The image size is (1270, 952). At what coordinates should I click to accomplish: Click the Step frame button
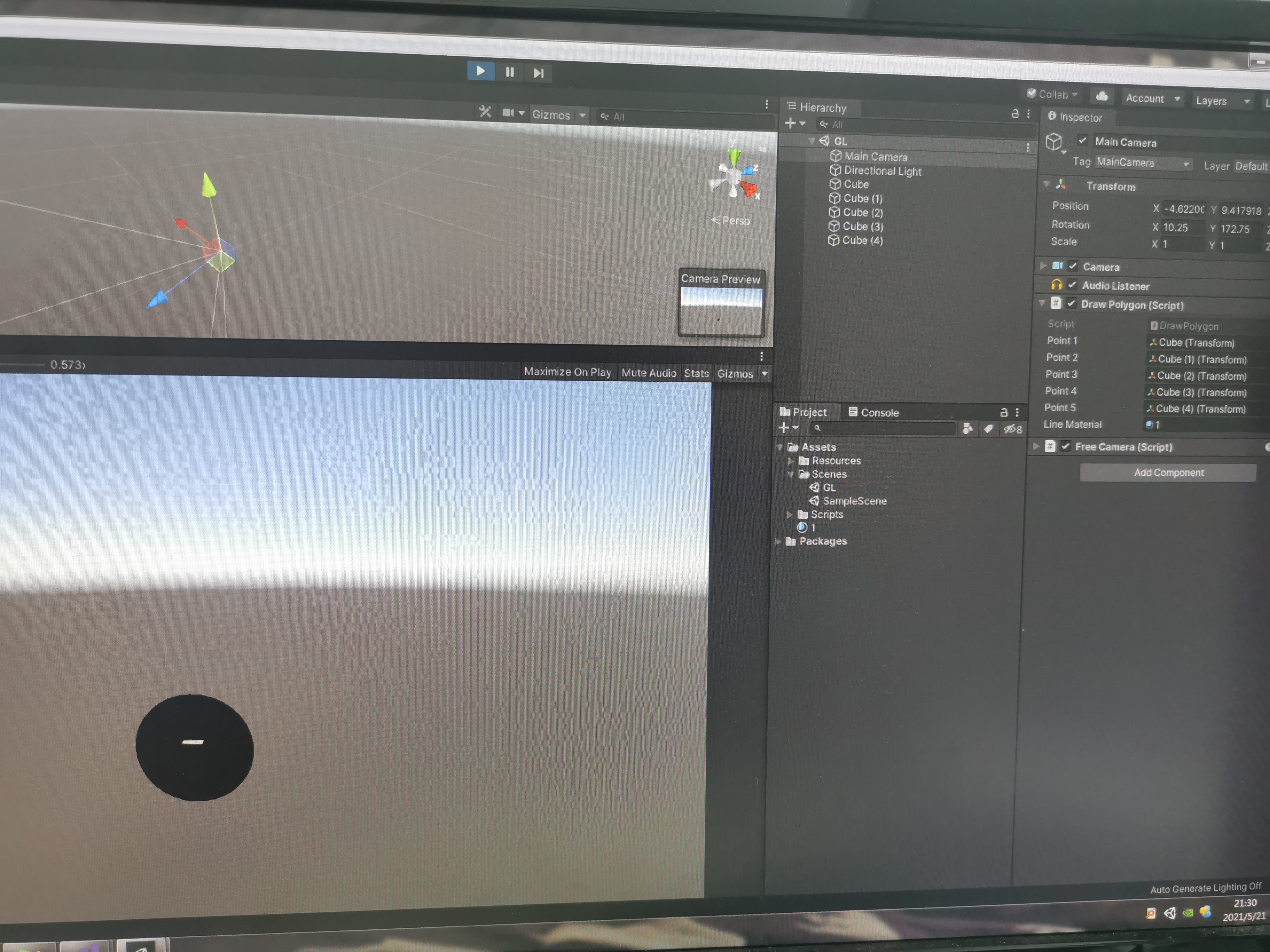click(538, 73)
